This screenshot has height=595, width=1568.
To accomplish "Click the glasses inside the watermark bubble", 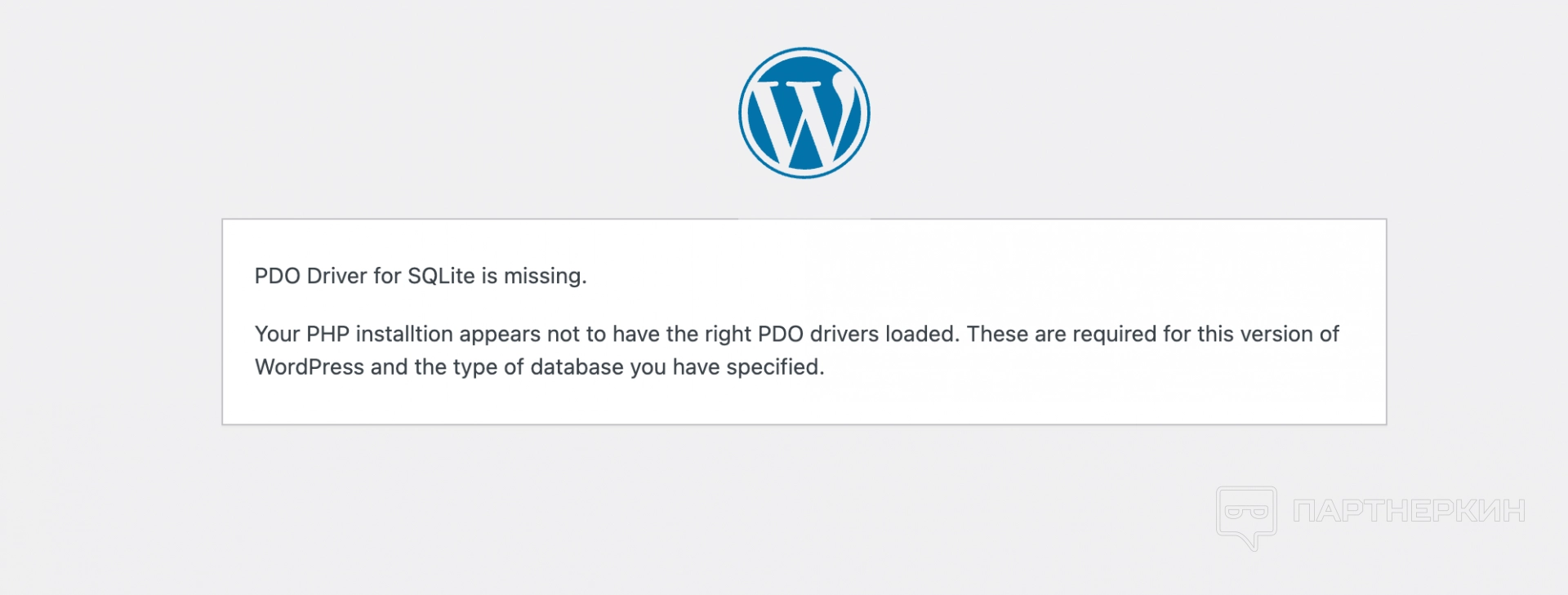I will [x=1246, y=513].
